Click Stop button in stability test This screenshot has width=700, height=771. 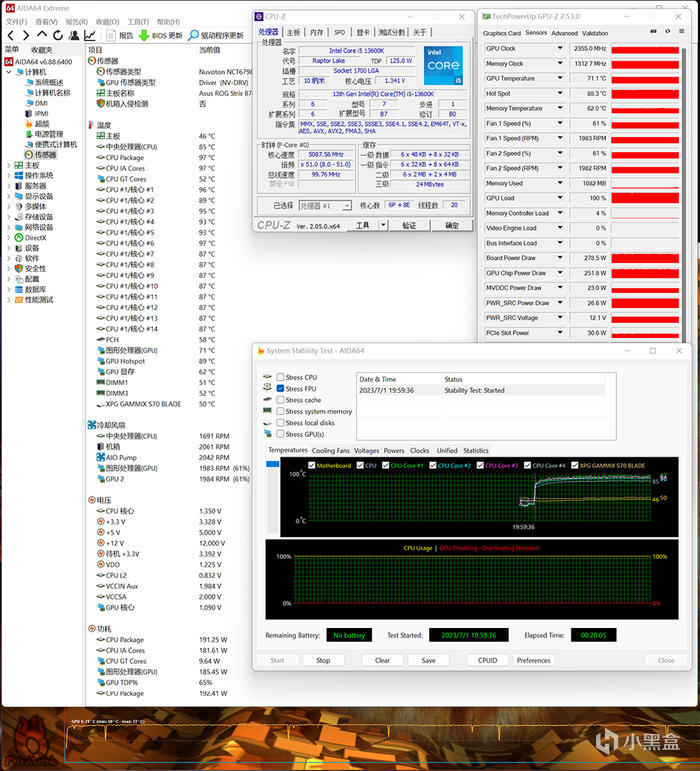(323, 660)
